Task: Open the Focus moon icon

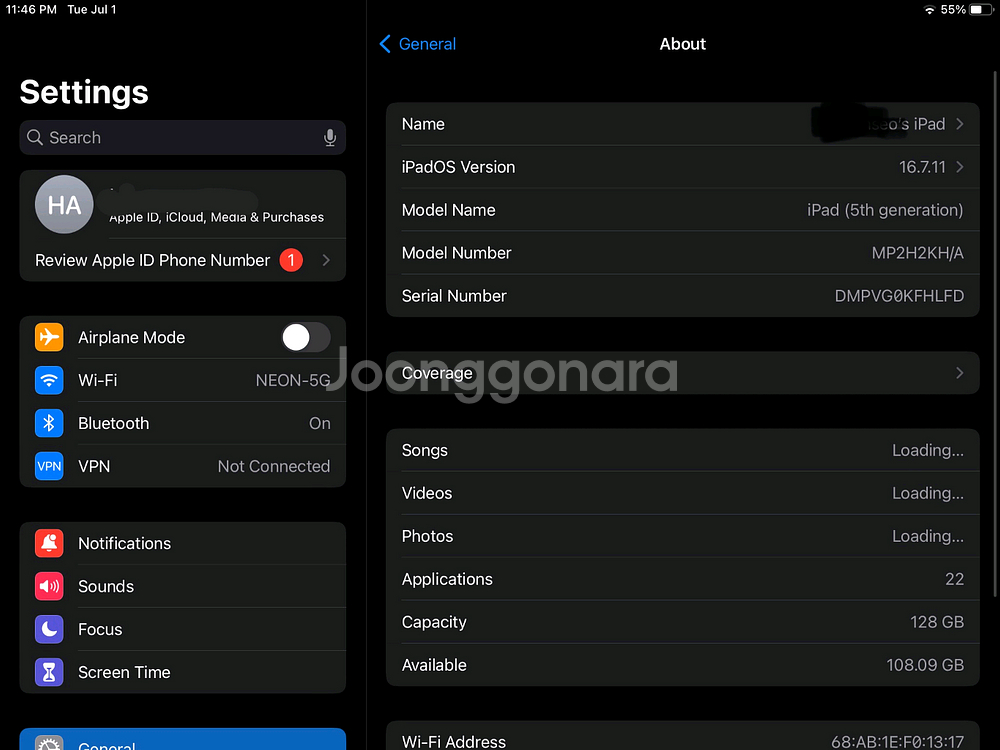Action: click(49, 629)
